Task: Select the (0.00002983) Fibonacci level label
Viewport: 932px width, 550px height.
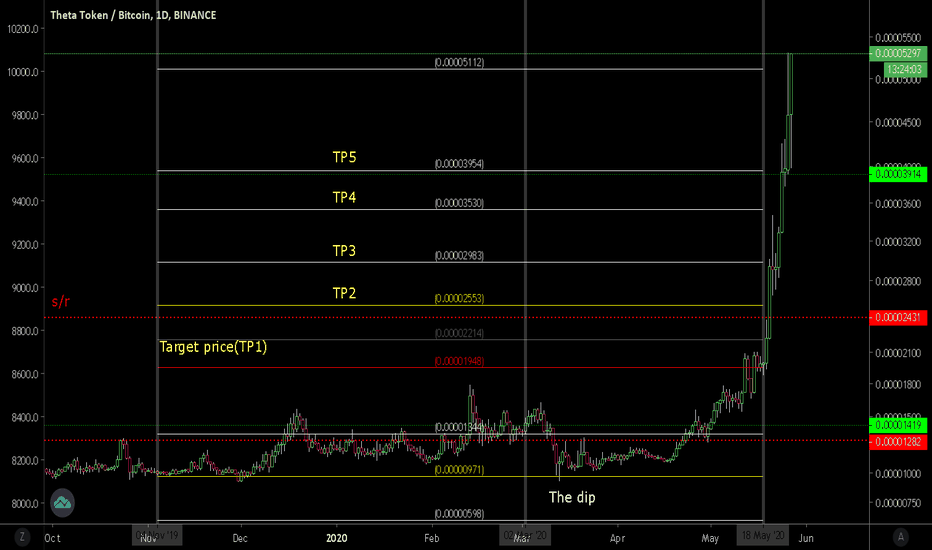Action: 459,256
